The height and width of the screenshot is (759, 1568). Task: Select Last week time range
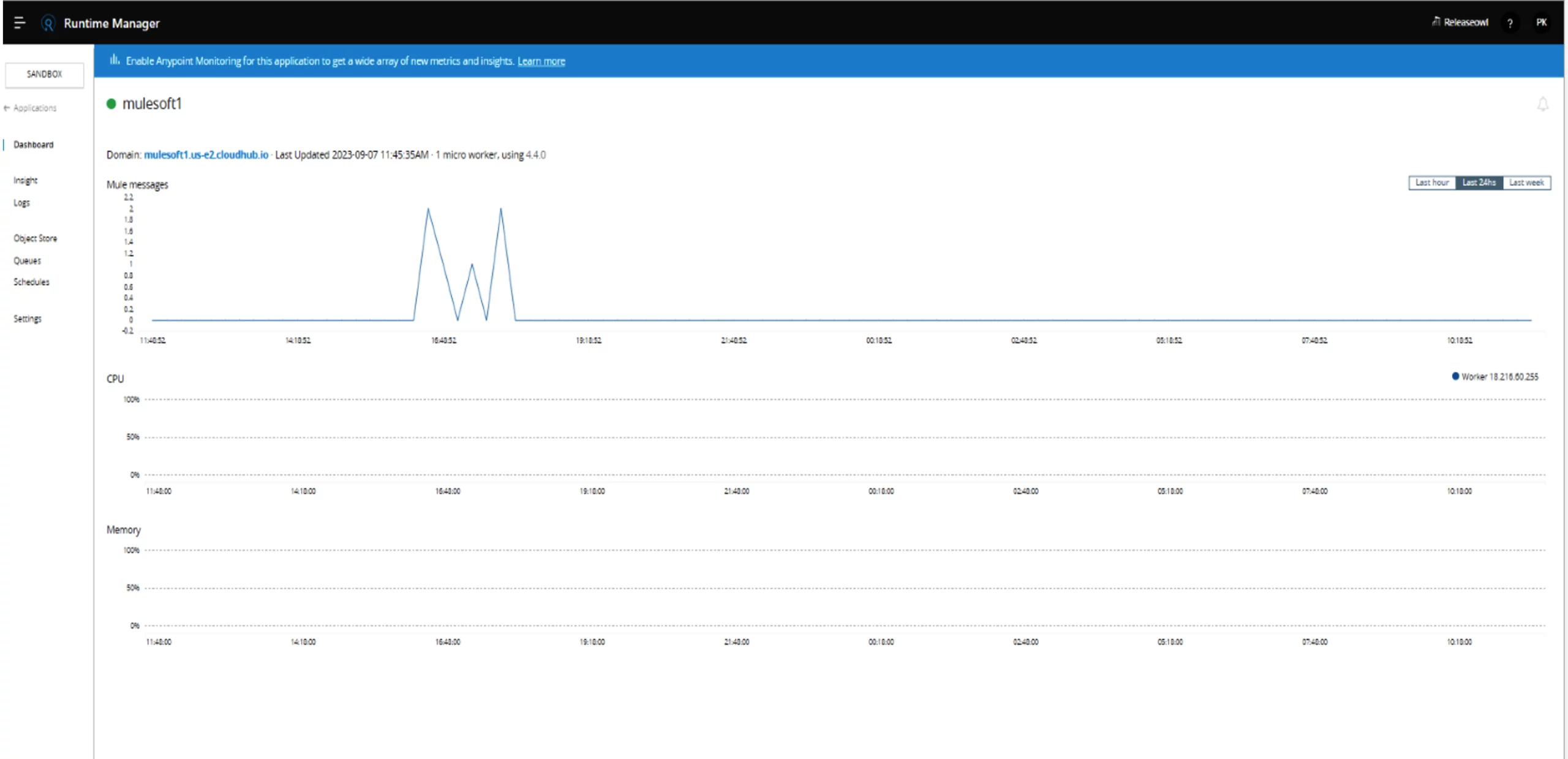(x=1526, y=183)
